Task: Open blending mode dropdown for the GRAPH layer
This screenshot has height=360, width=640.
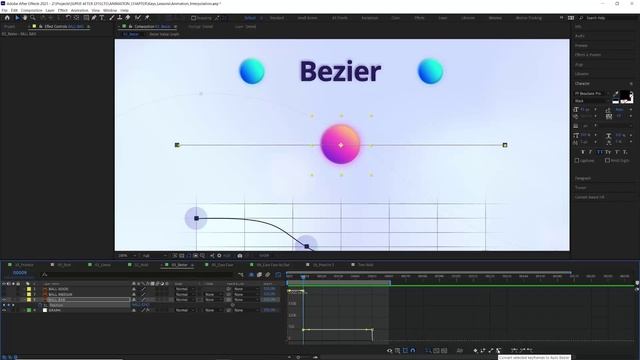Action: 184,310
